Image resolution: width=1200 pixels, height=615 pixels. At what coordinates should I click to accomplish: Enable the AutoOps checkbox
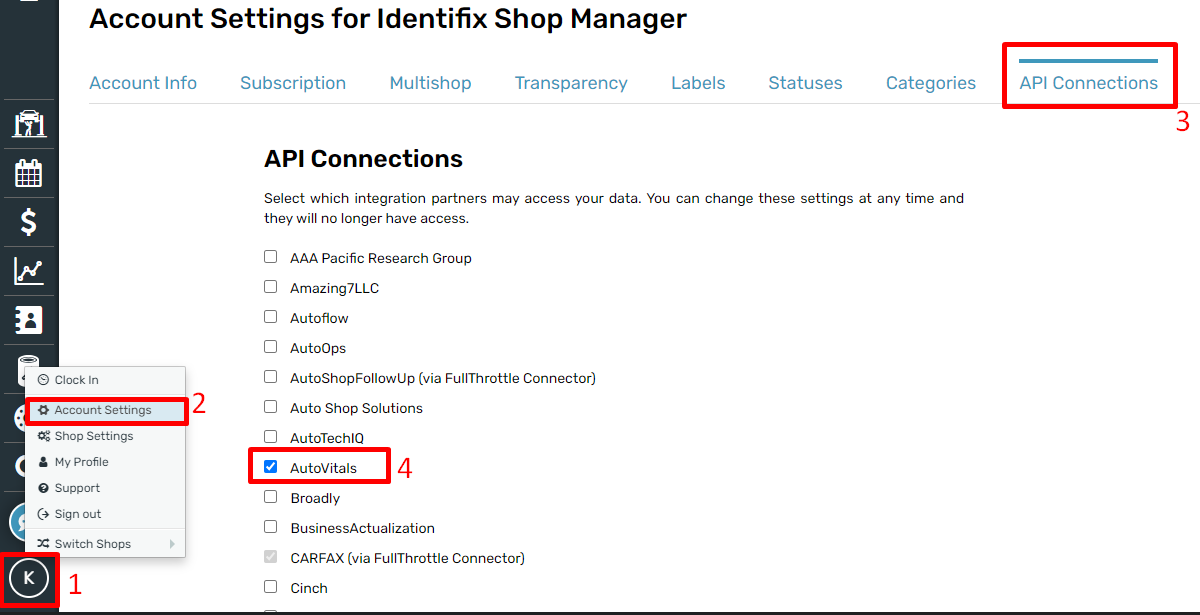click(270, 347)
